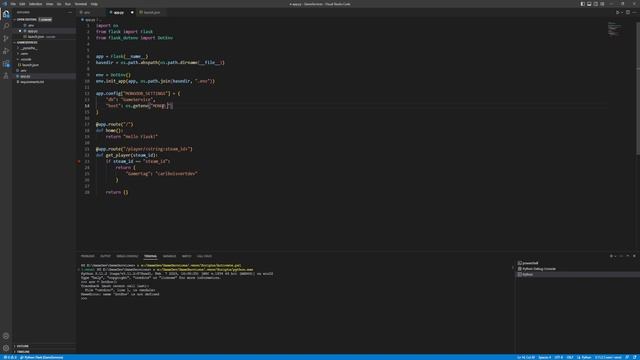This screenshot has width=640, height=360.
Task: Open the View menu
Action: tap(49, 4)
